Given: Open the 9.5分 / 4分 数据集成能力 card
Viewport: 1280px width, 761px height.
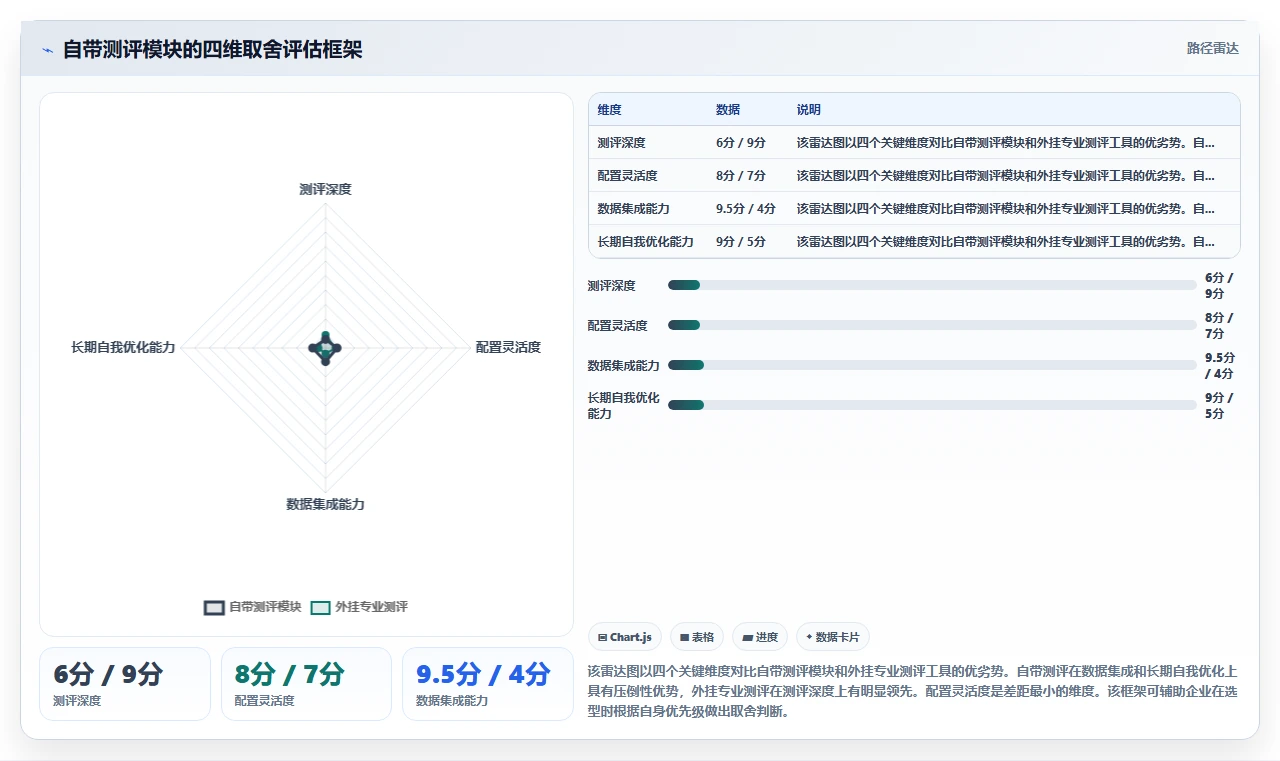Looking at the screenshot, I should pos(488,684).
